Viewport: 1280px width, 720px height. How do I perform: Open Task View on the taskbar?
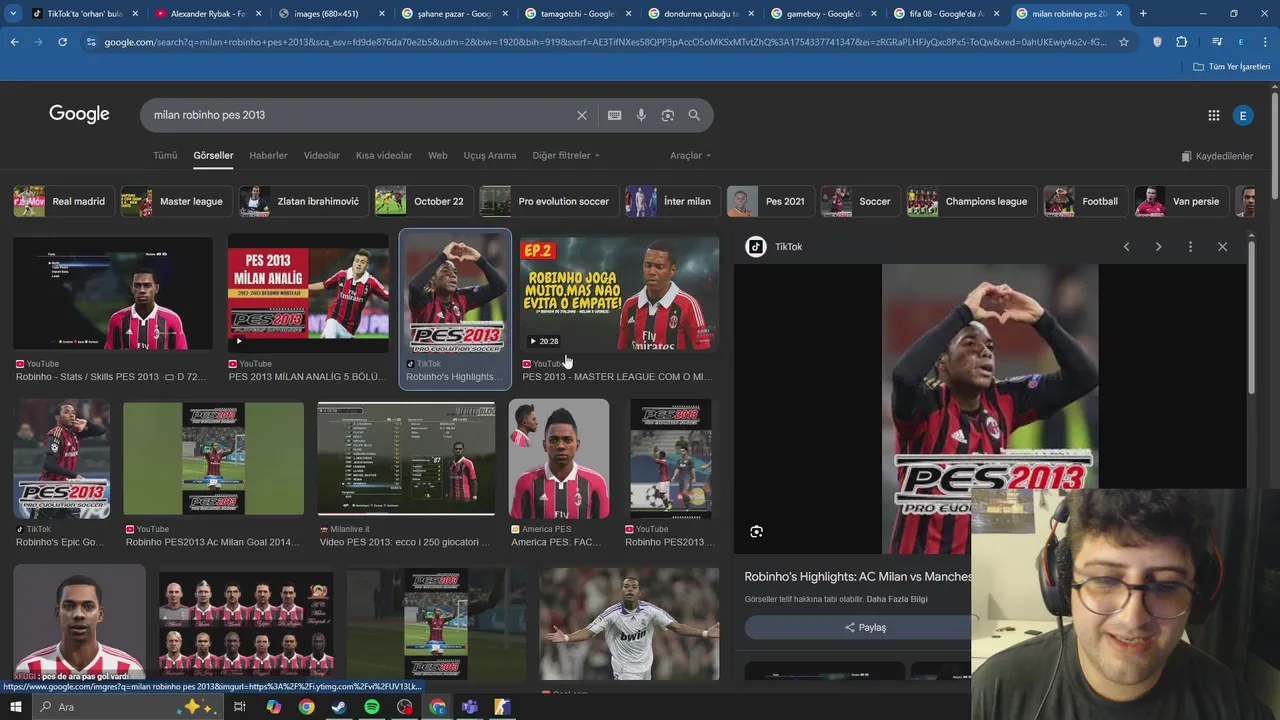coord(240,707)
